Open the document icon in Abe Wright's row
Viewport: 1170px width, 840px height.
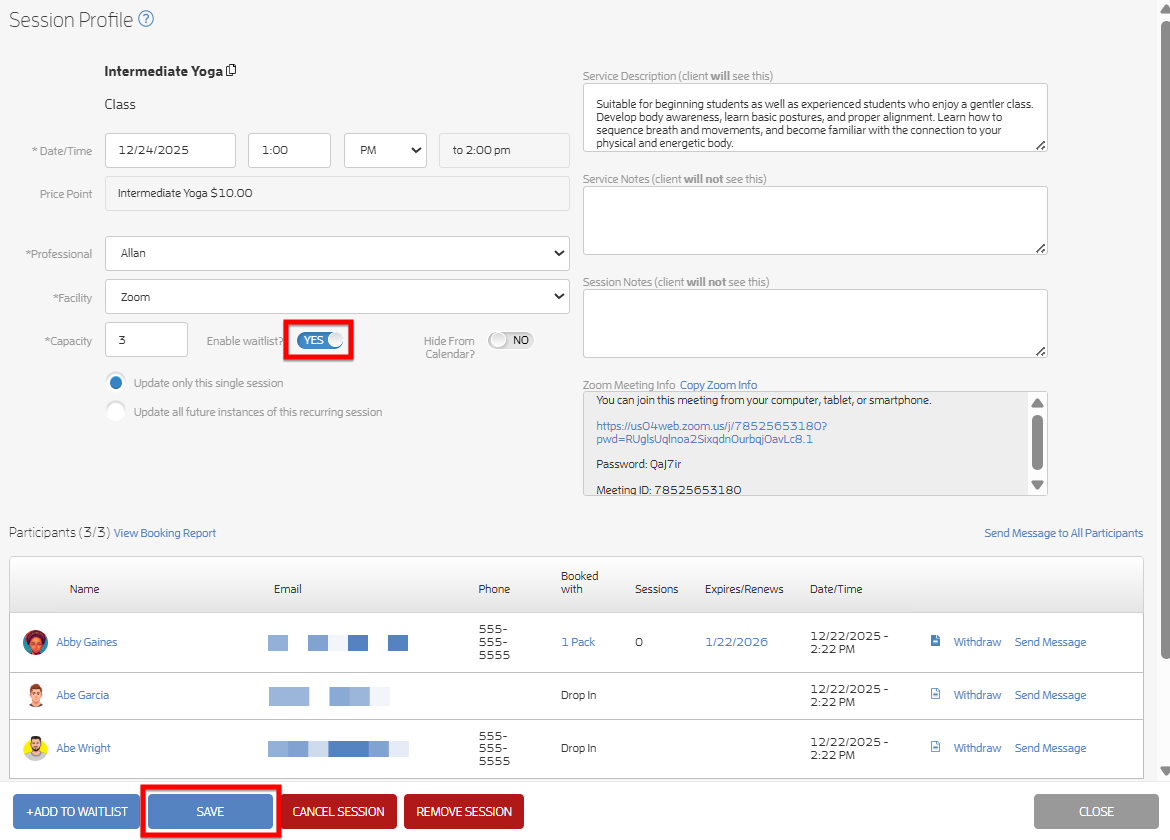point(935,747)
